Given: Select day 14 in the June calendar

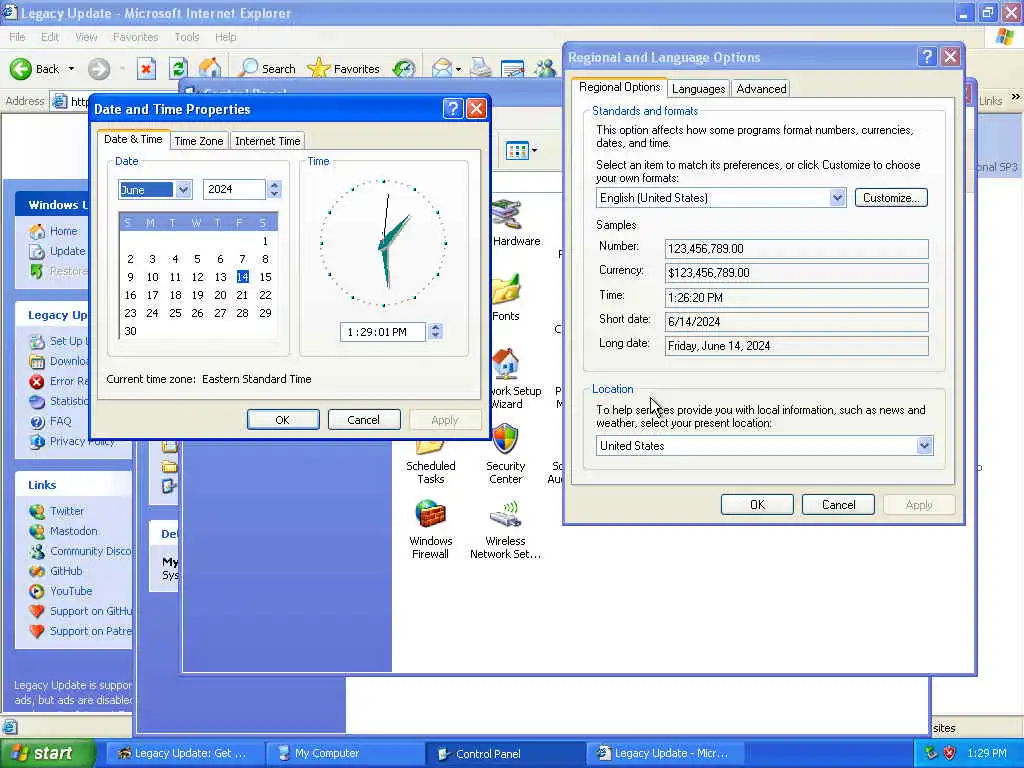Looking at the screenshot, I should click(x=242, y=277).
